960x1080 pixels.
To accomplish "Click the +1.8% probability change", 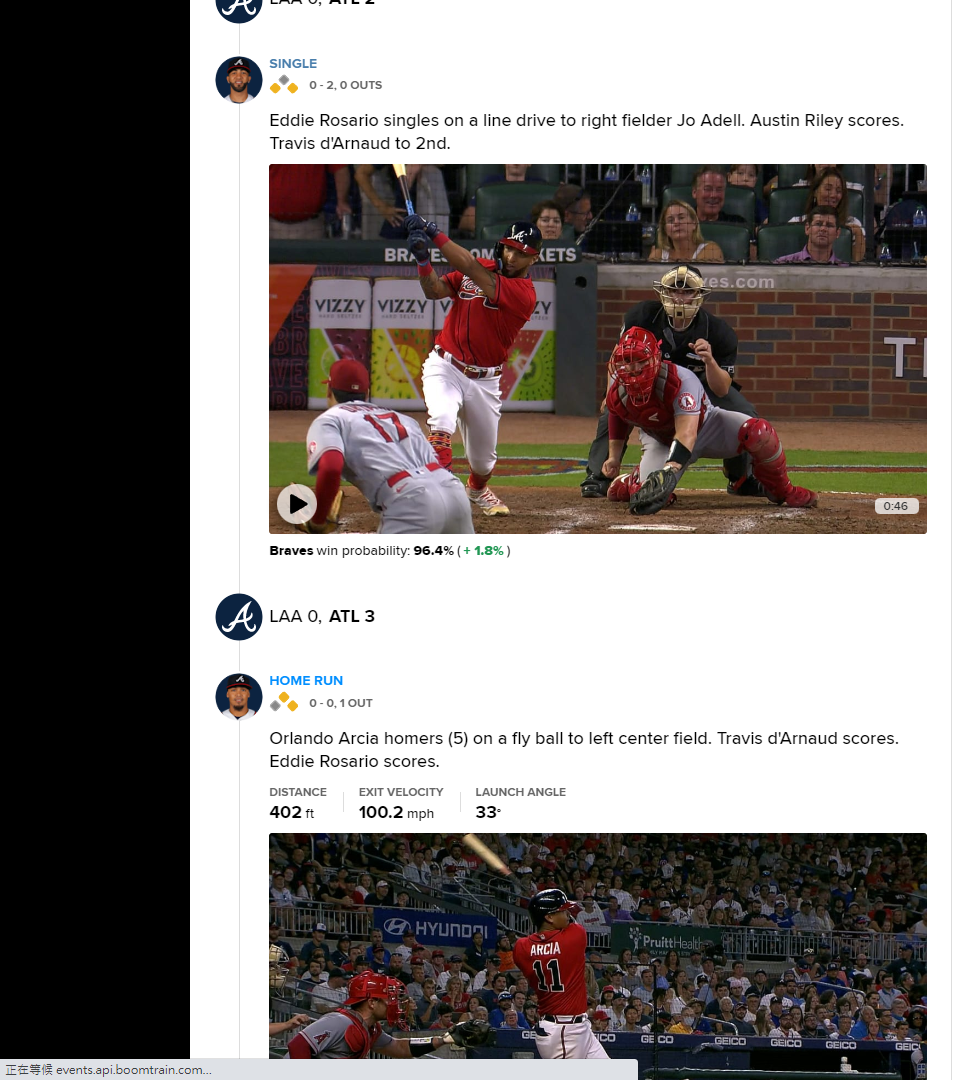I will tap(483, 551).
